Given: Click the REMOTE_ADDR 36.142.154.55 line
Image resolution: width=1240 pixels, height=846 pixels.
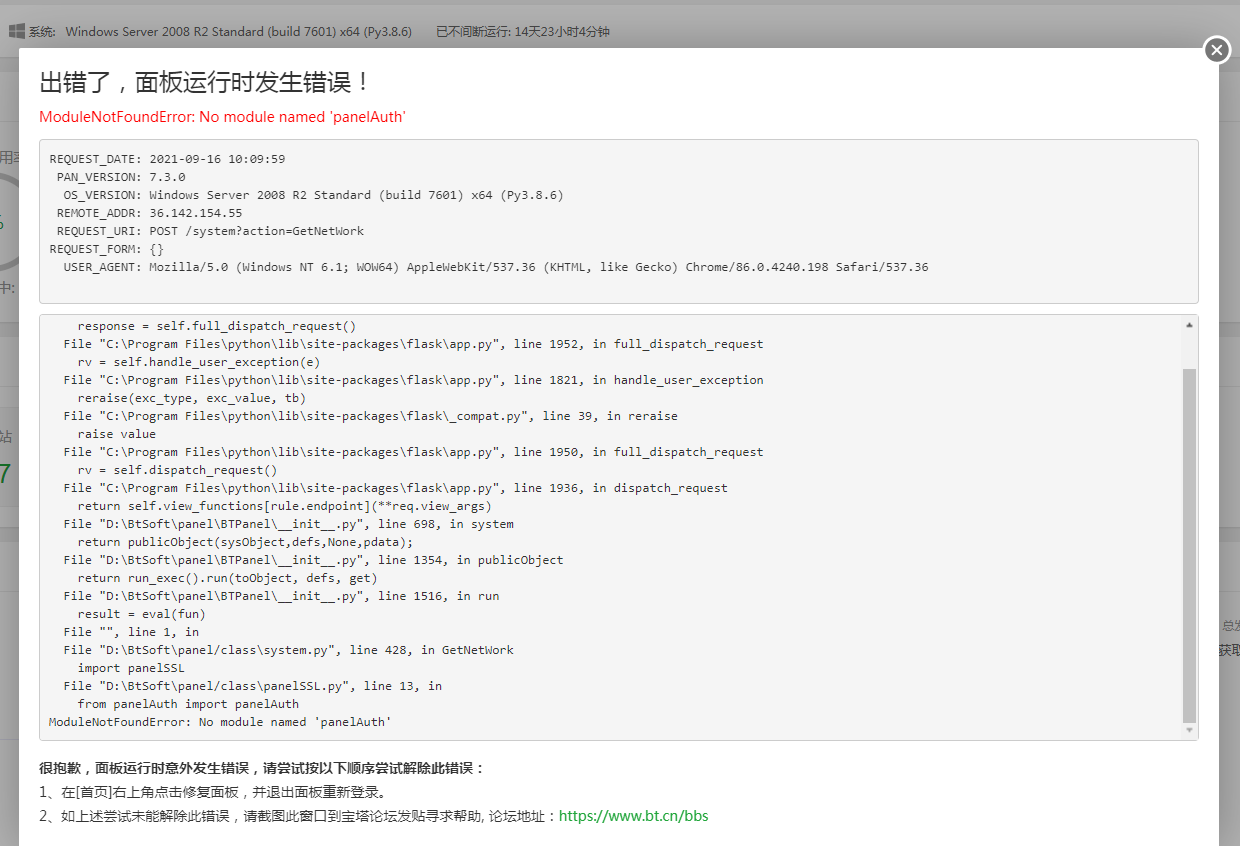Looking at the screenshot, I should [149, 213].
